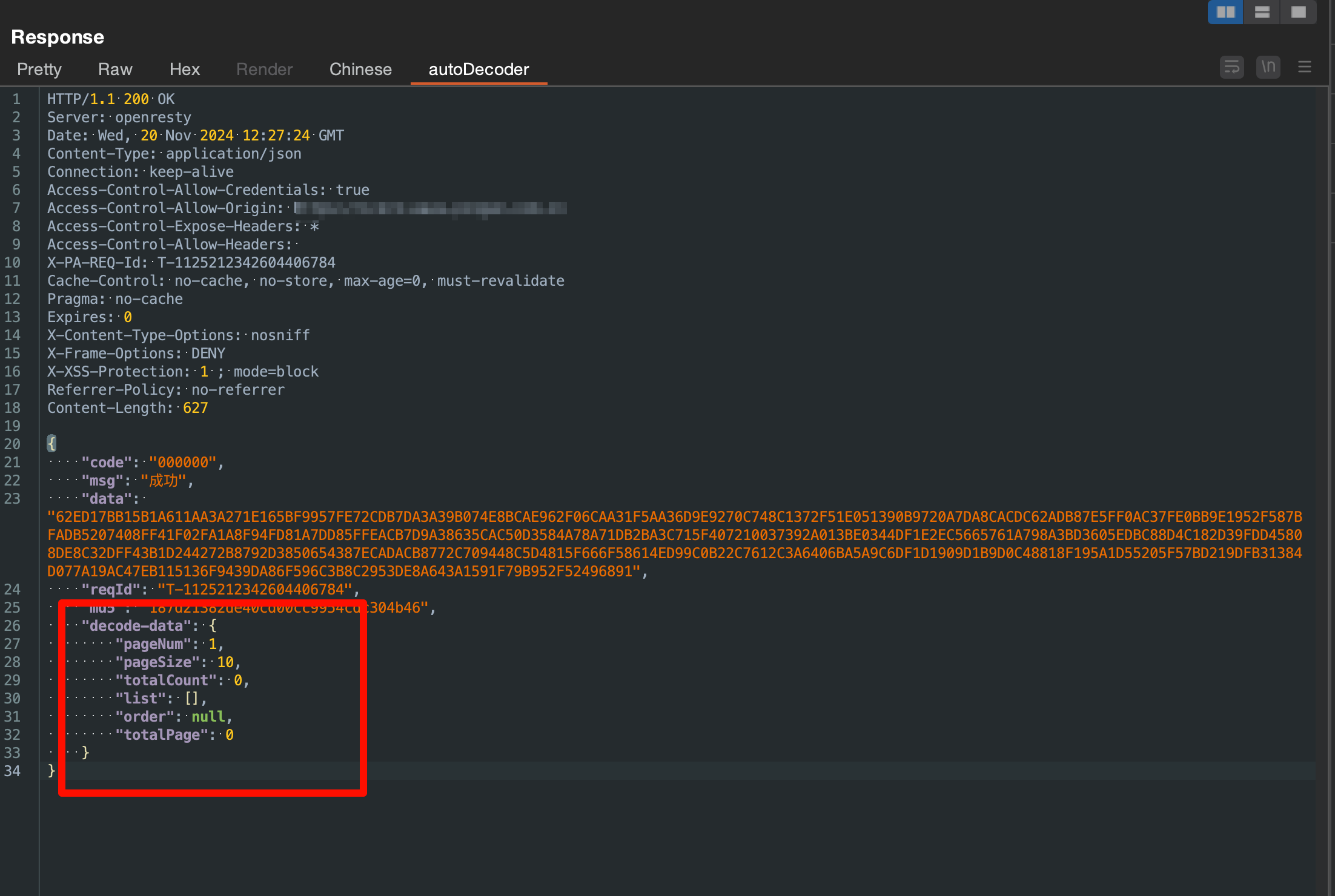Switch to side-by-side layout view
Screen dimensions: 1335x896
[1225, 12]
